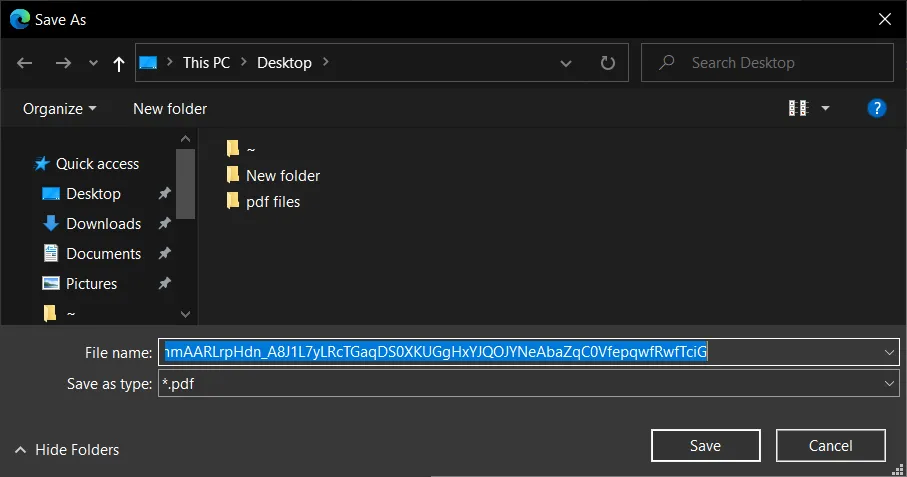
Task: Open the blue Help icon
Action: pos(877,108)
